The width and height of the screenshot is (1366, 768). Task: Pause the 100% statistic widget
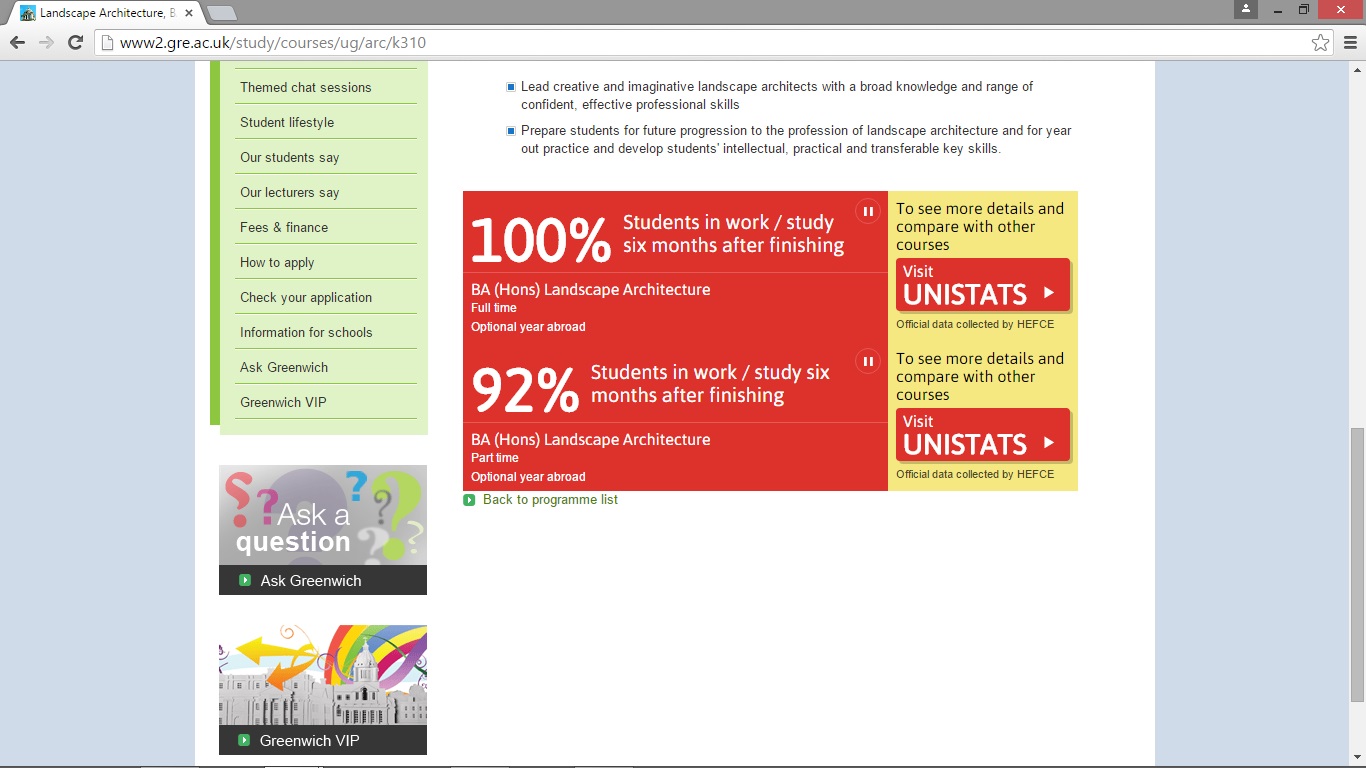coord(867,211)
